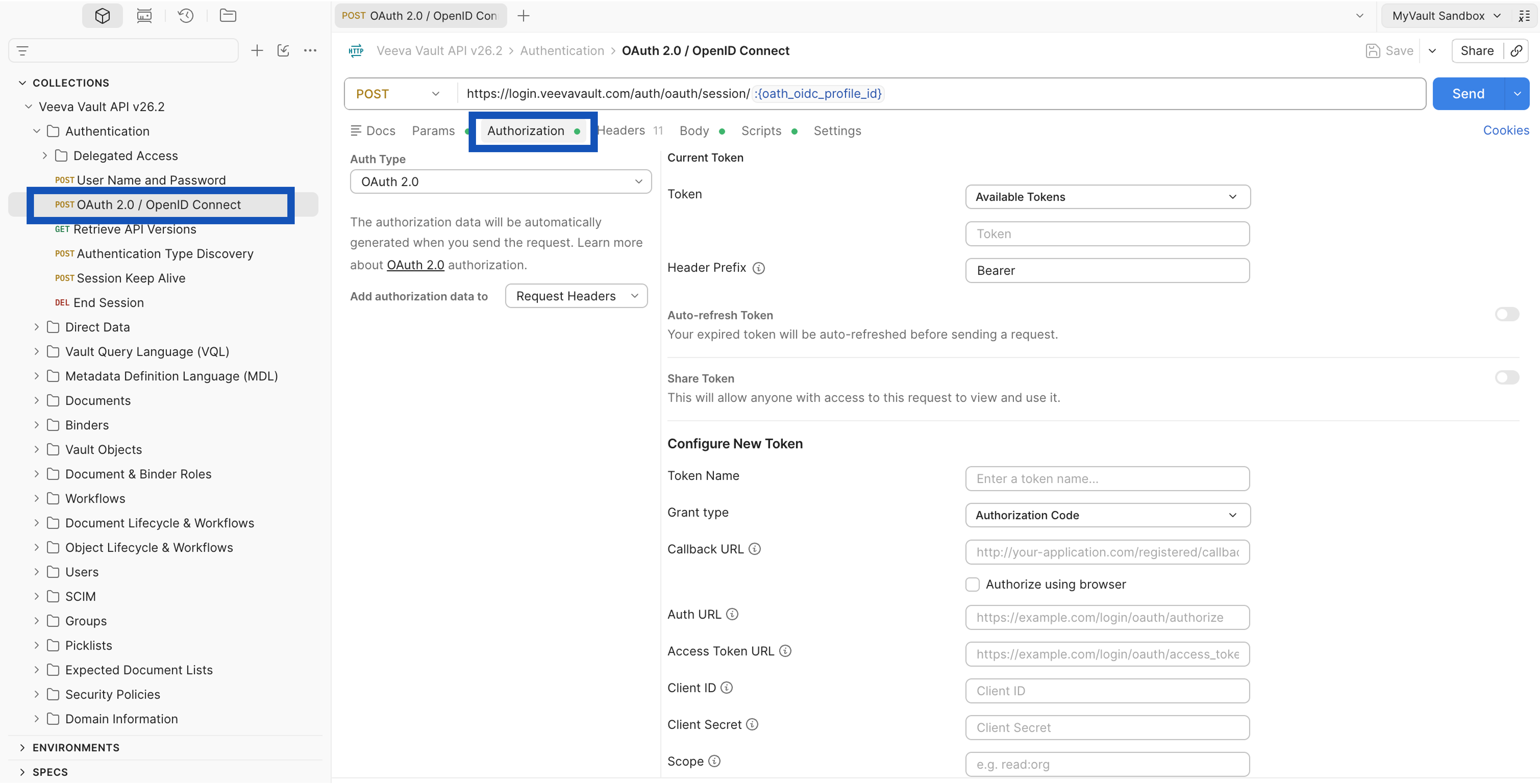
Task: Click the info icon next to Access Token URL
Action: [x=785, y=651]
